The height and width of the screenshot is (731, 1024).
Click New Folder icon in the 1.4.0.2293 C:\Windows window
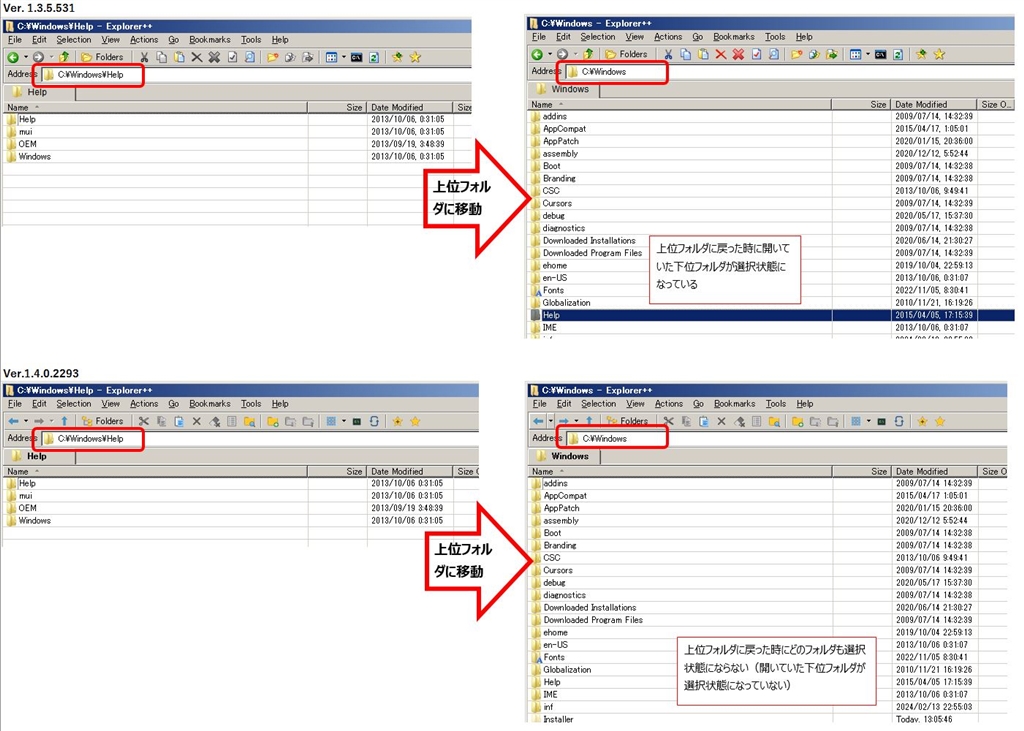pyautogui.click(x=797, y=421)
